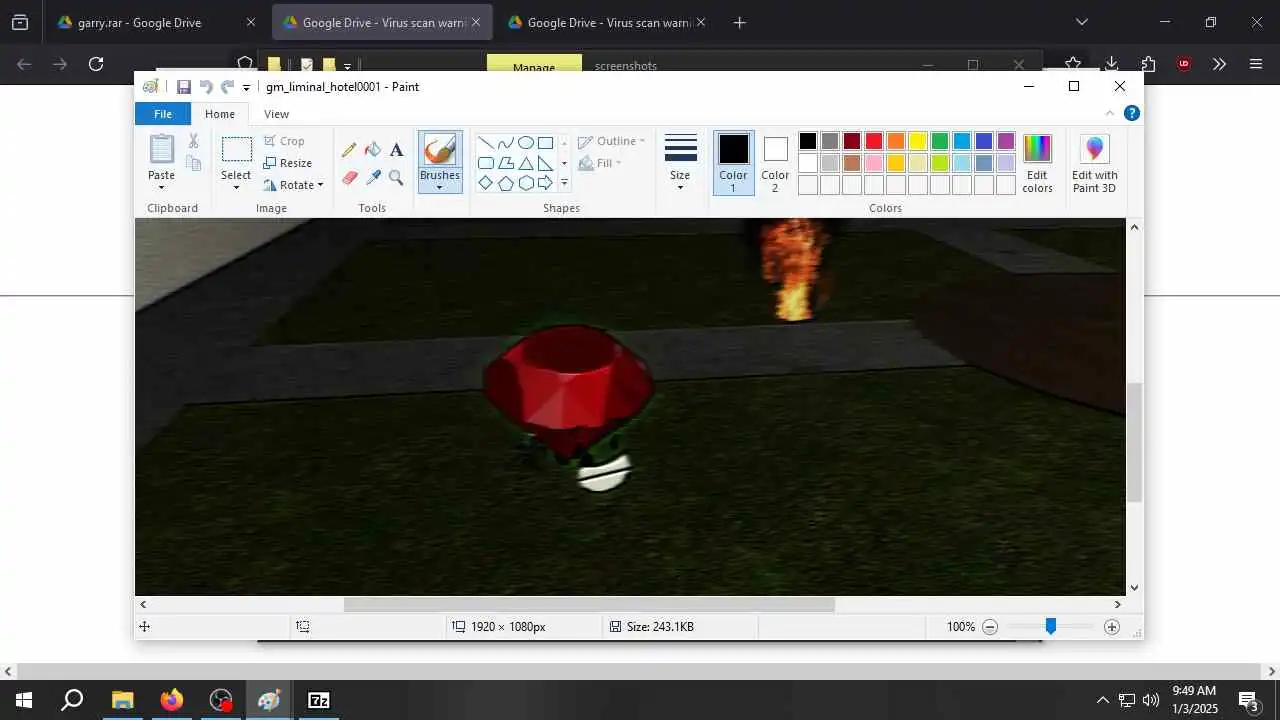Open Customize Quick Access Toolbar dropdown
This screenshot has width=1280, height=720.
point(246,88)
